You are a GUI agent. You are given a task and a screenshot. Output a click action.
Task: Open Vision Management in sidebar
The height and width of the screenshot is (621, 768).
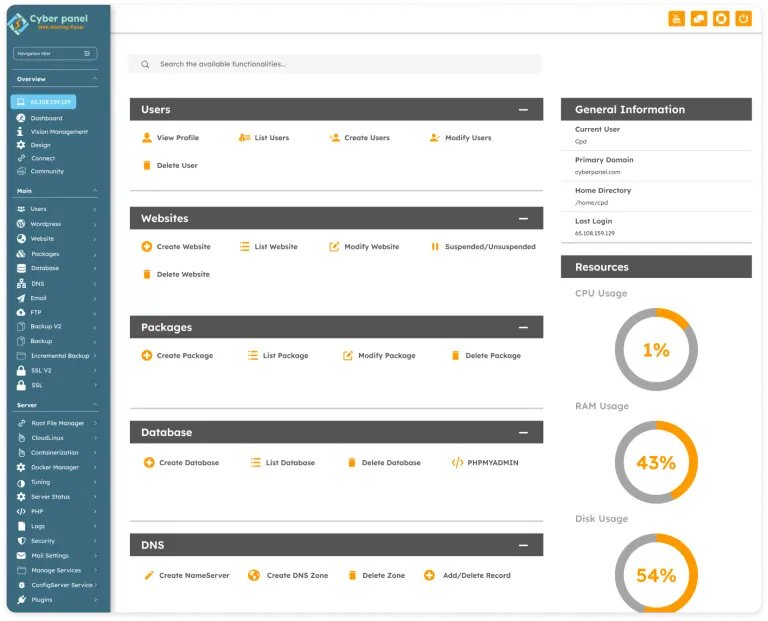(52, 132)
